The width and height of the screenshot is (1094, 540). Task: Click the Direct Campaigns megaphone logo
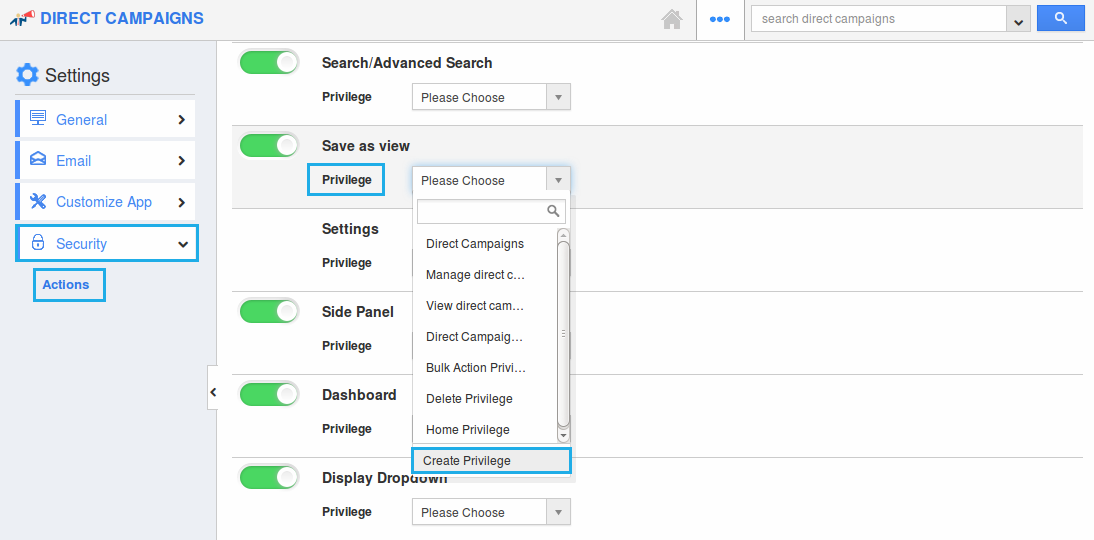click(22, 18)
